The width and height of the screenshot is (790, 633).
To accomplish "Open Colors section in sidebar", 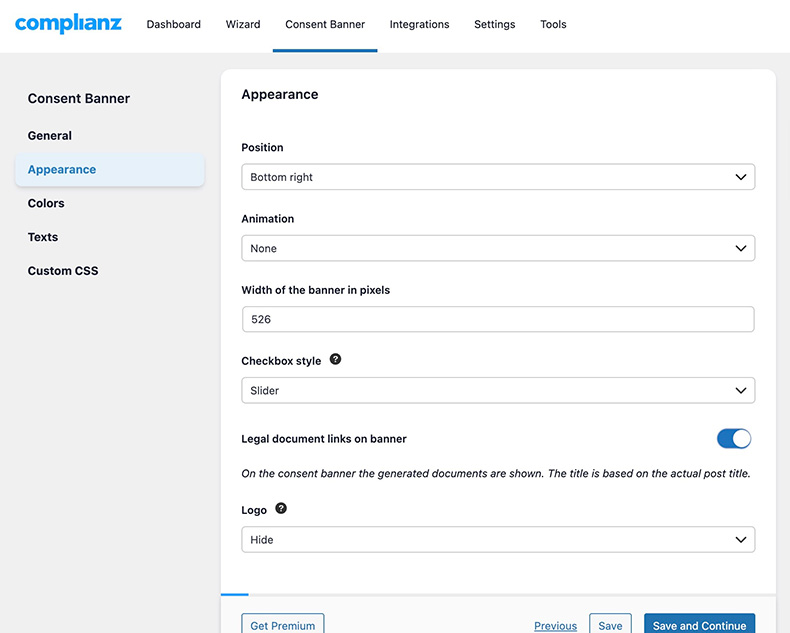I will (x=46, y=203).
